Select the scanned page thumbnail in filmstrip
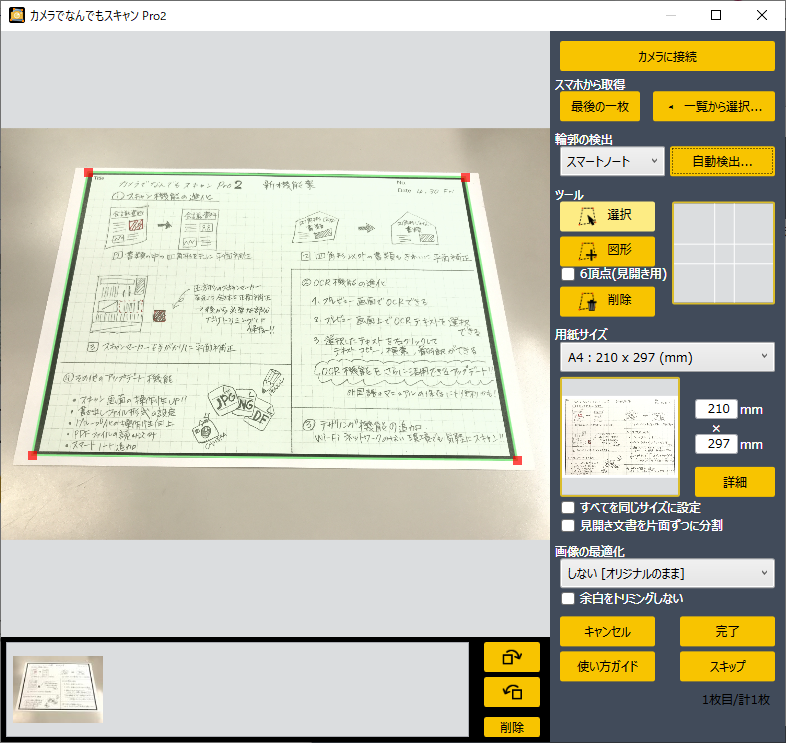This screenshot has height=743, width=786. tap(58, 688)
